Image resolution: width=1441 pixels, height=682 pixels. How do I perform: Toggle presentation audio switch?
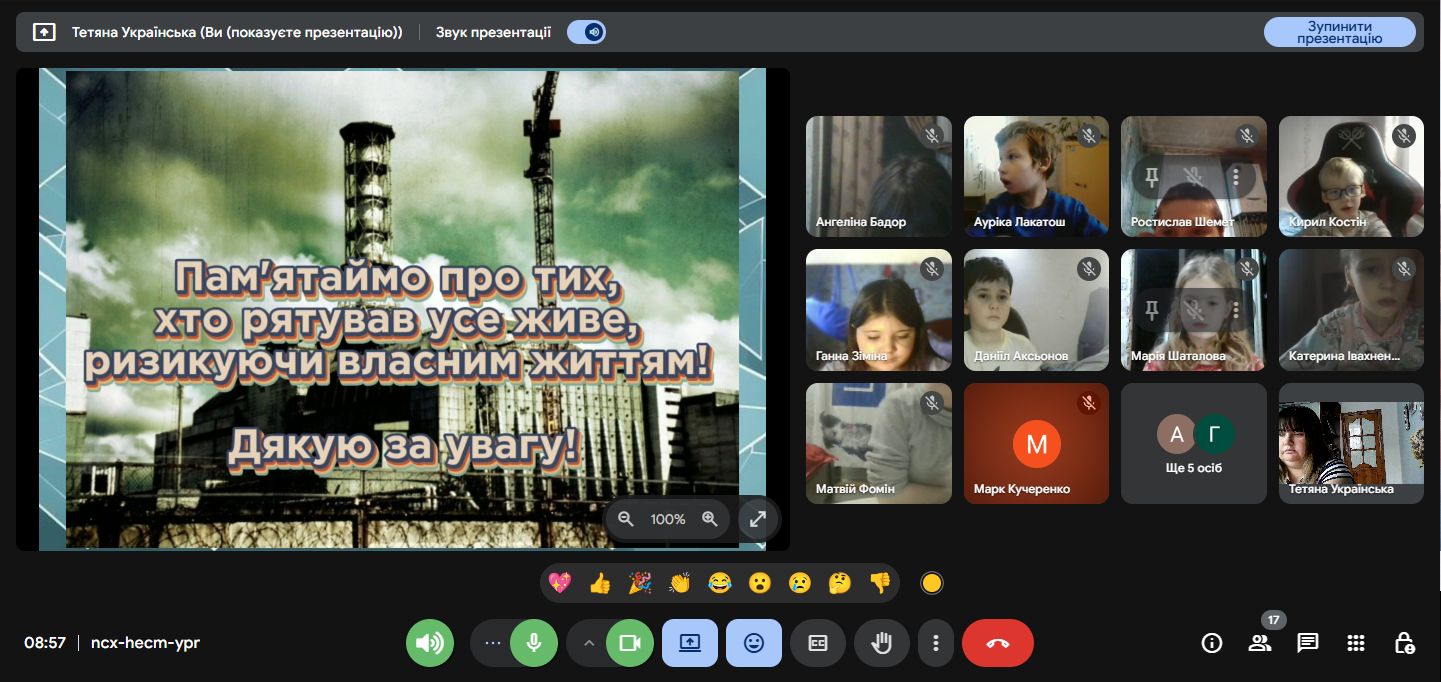(x=587, y=32)
